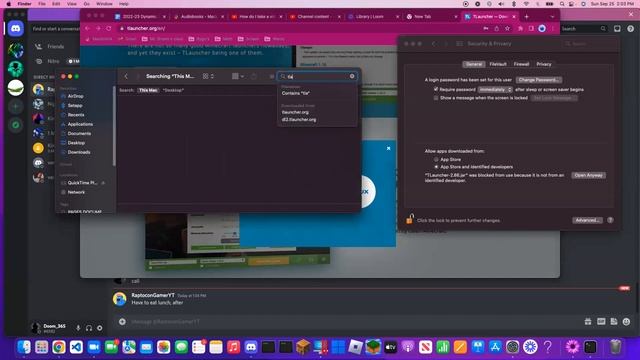Open the Finder menu in menu bar

24,4
